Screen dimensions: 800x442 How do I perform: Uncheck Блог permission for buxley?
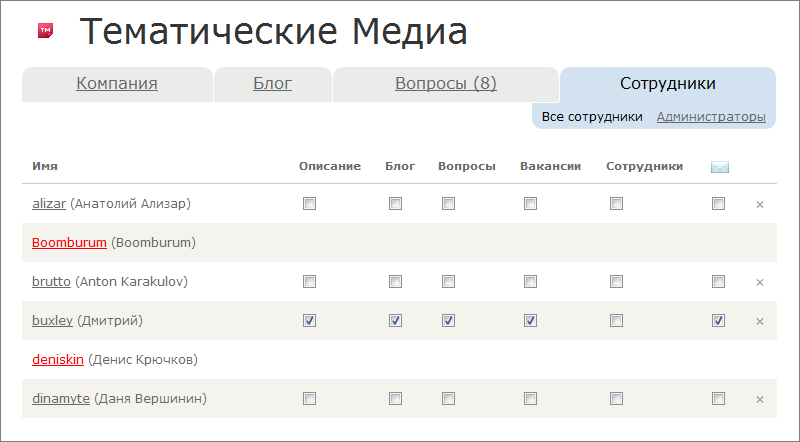point(395,321)
